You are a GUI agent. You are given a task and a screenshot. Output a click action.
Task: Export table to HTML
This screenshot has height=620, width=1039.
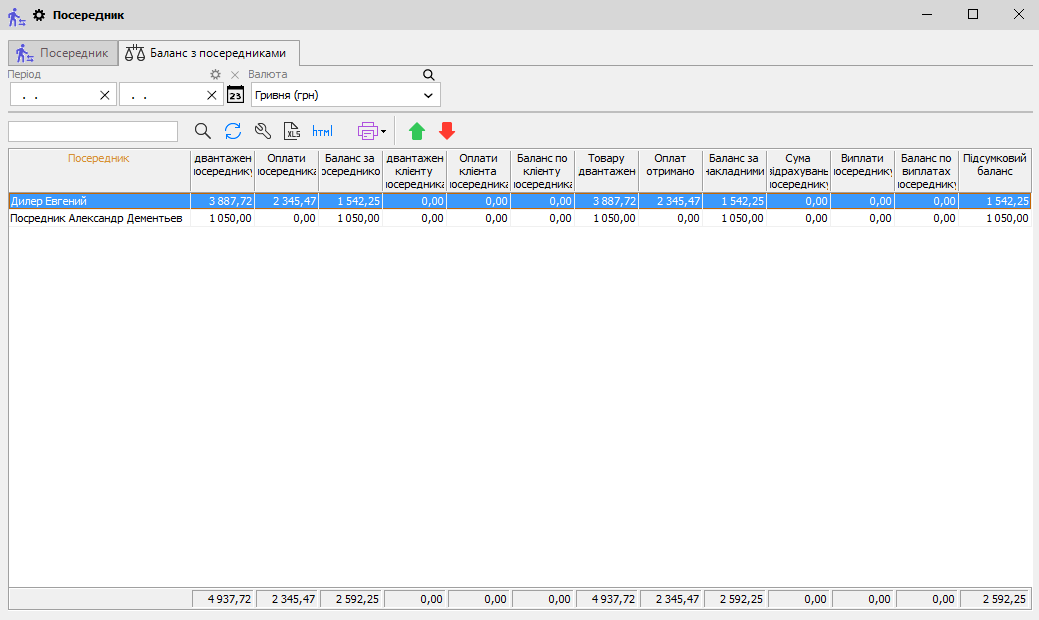pyautogui.click(x=323, y=131)
